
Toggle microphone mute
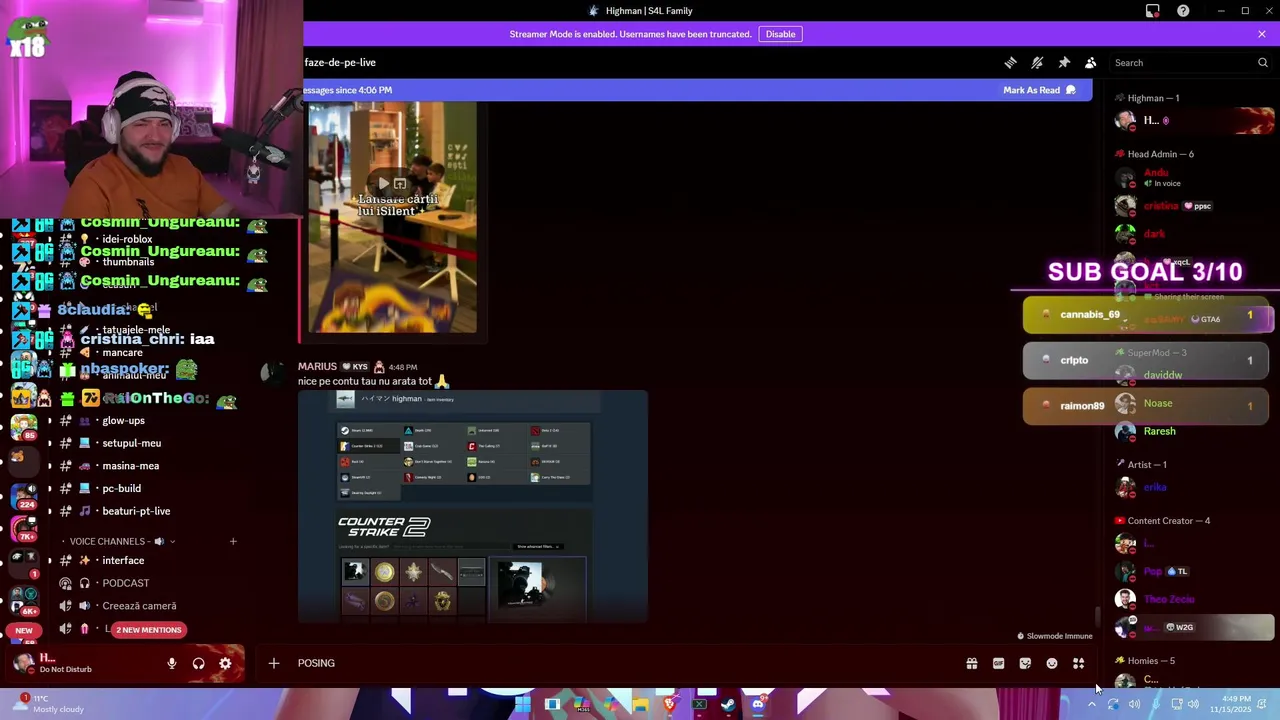pyautogui.click(x=172, y=663)
